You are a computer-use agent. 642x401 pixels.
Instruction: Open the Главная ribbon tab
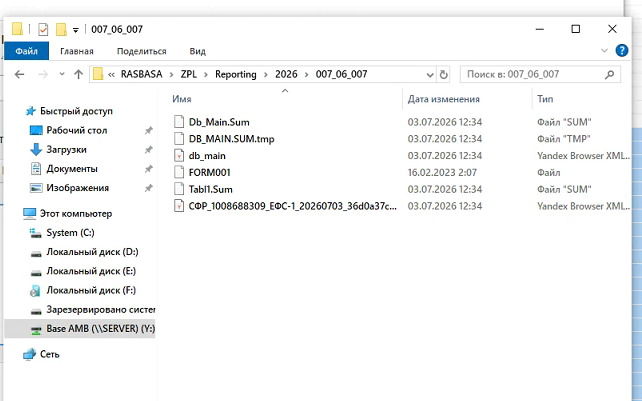(77, 51)
